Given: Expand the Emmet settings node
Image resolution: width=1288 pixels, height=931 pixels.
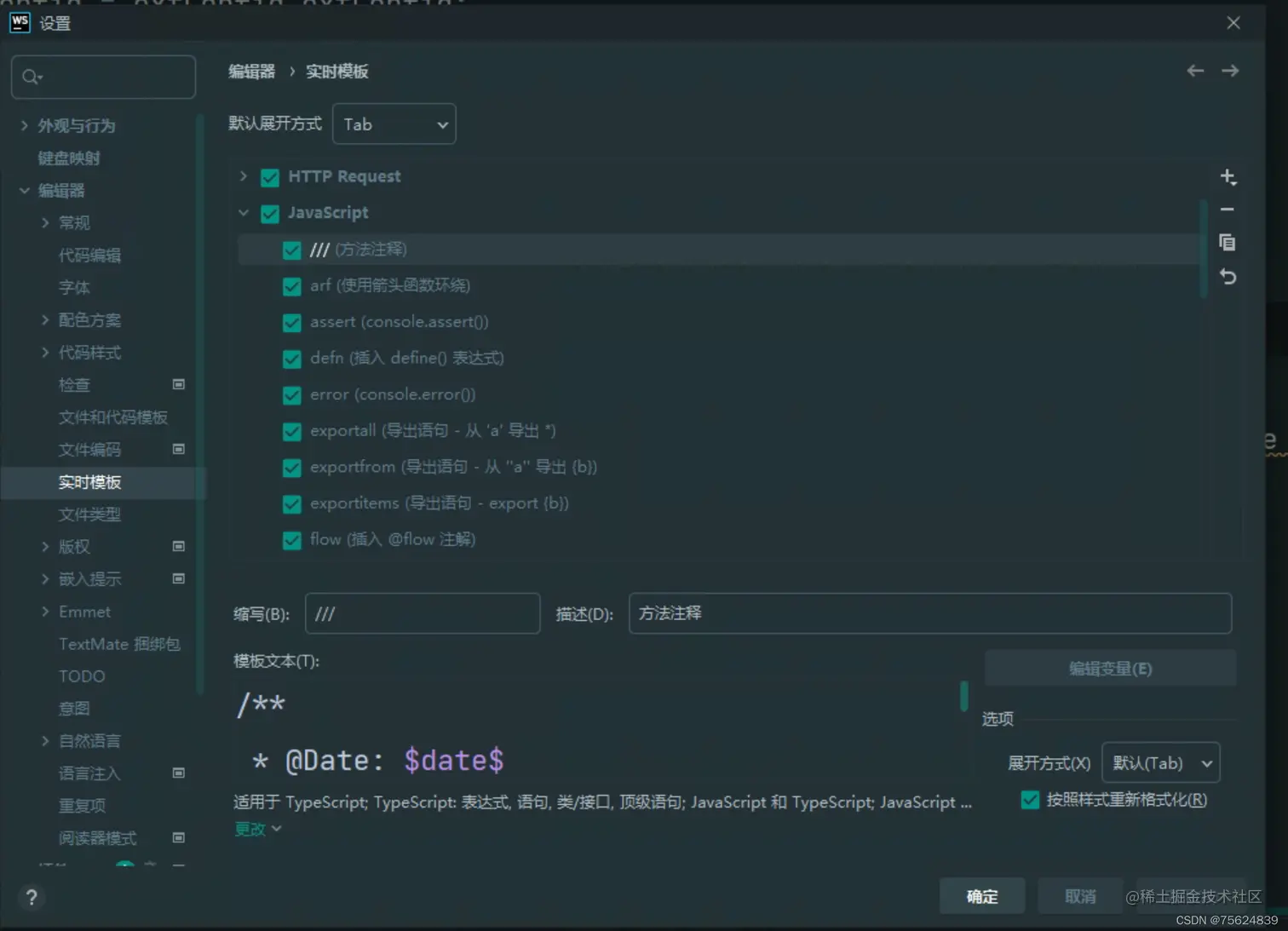Looking at the screenshot, I should (x=45, y=612).
